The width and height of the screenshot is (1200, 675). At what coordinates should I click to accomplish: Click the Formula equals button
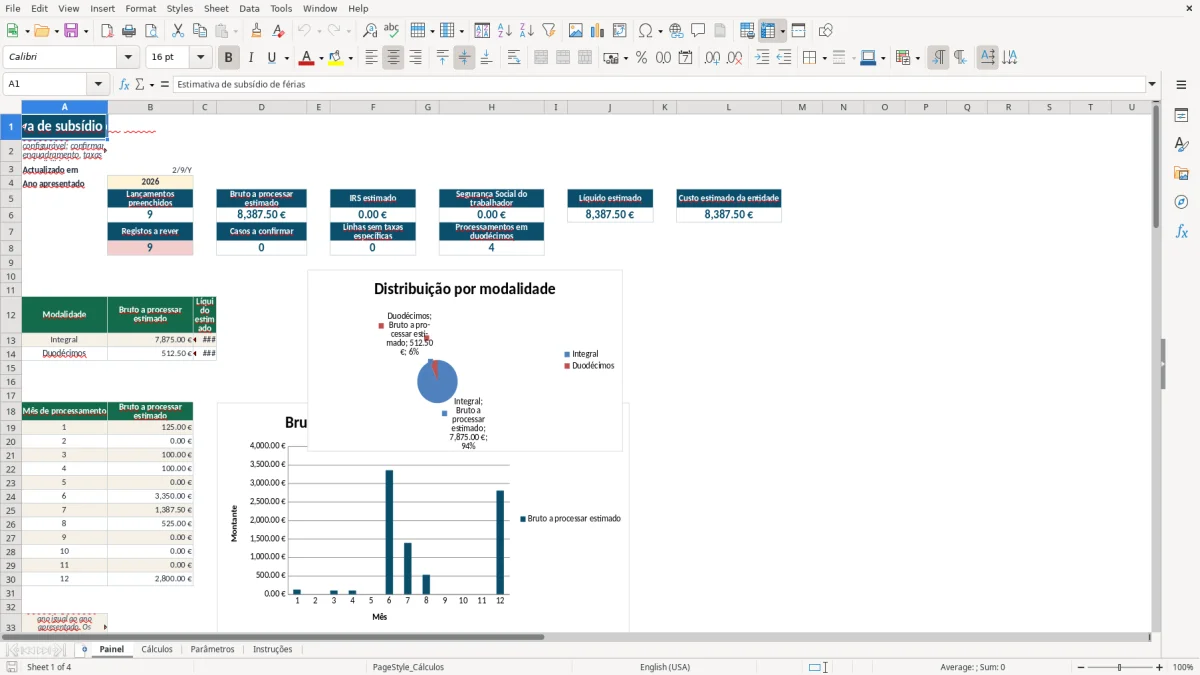click(x=165, y=84)
